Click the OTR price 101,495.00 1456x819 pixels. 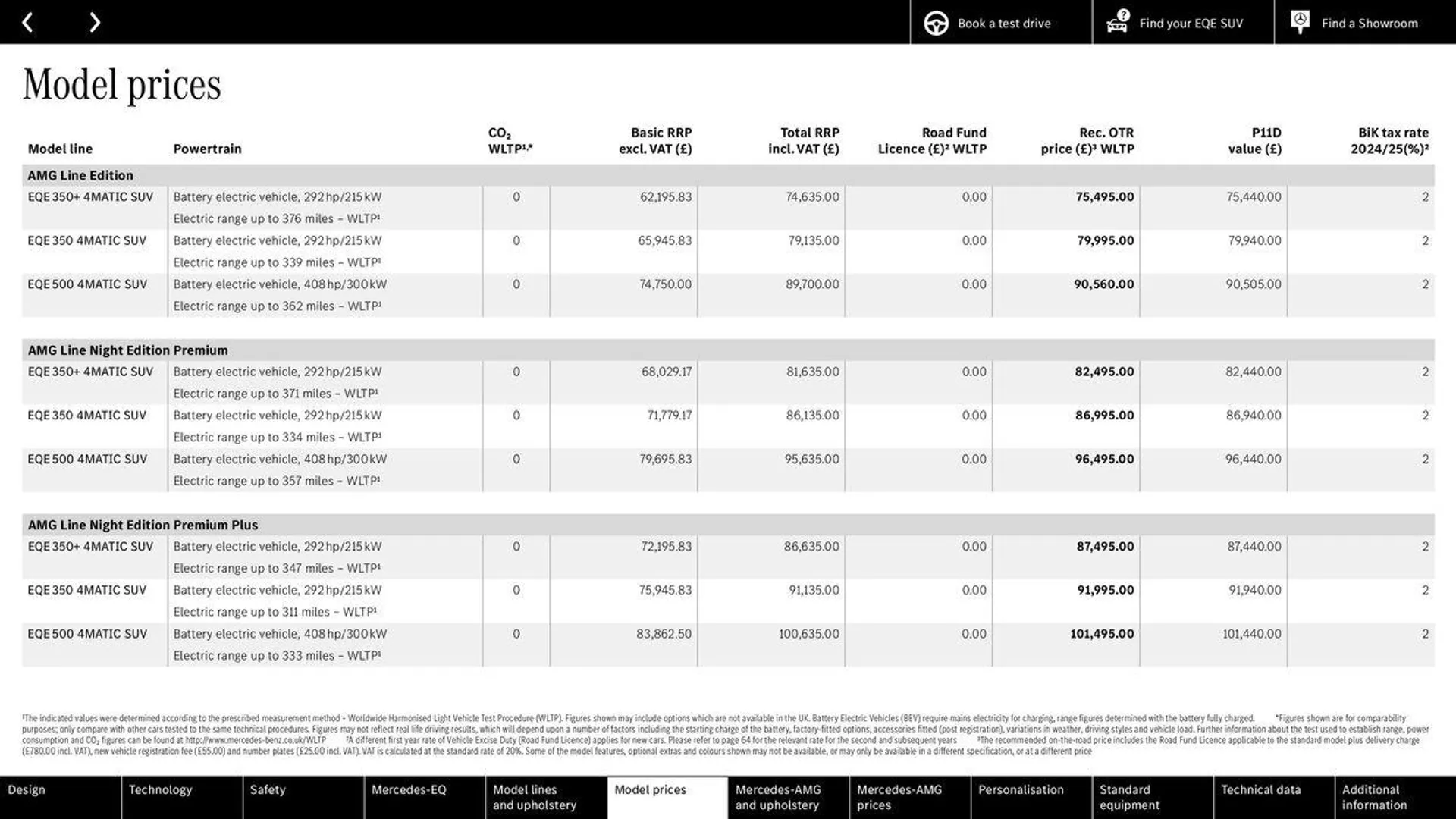coord(1103,634)
